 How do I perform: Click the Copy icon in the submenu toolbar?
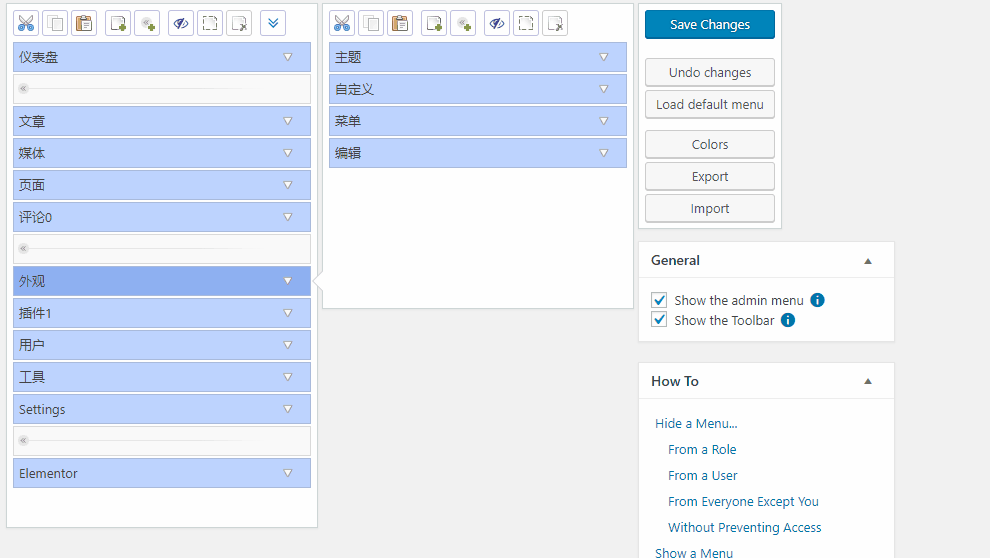[x=371, y=24]
